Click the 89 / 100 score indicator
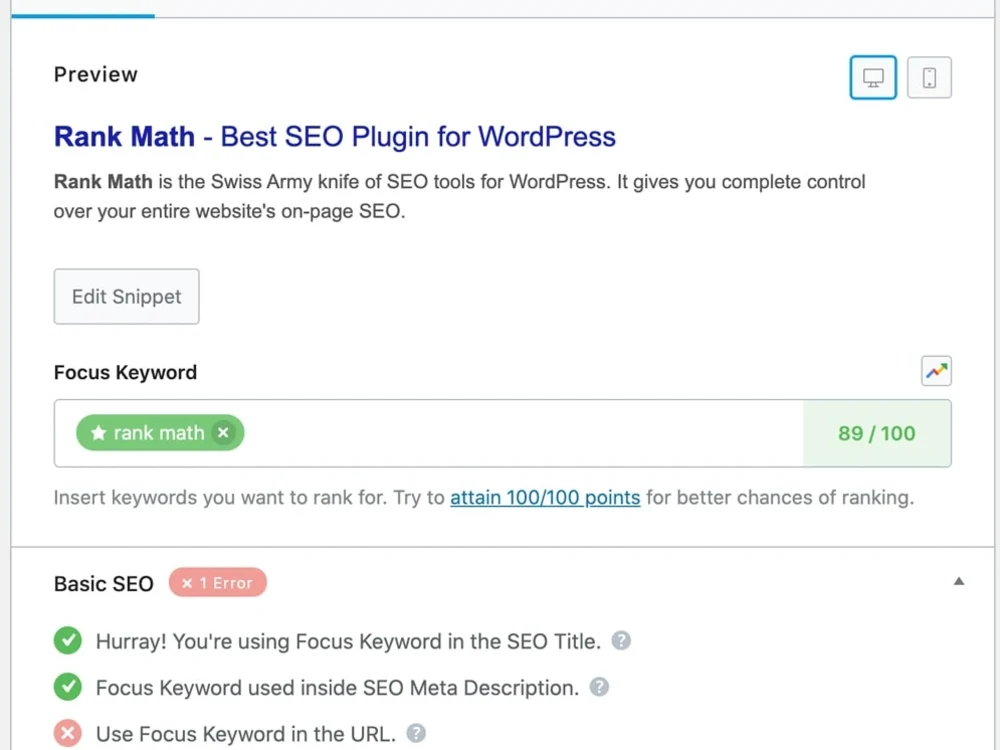Screen dimensions: 1000x750 pyautogui.click(x=877, y=434)
